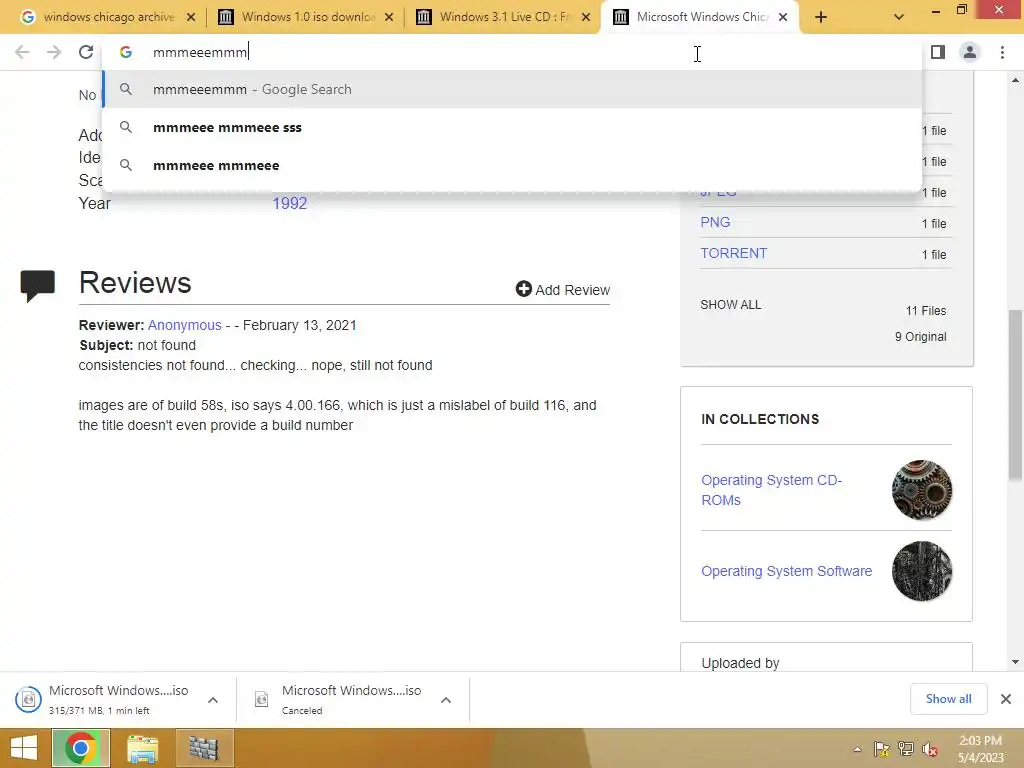This screenshot has height=768, width=1024.
Task: Click the plus icon of Add Review
Action: pyautogui.click(x=523, y=289)
